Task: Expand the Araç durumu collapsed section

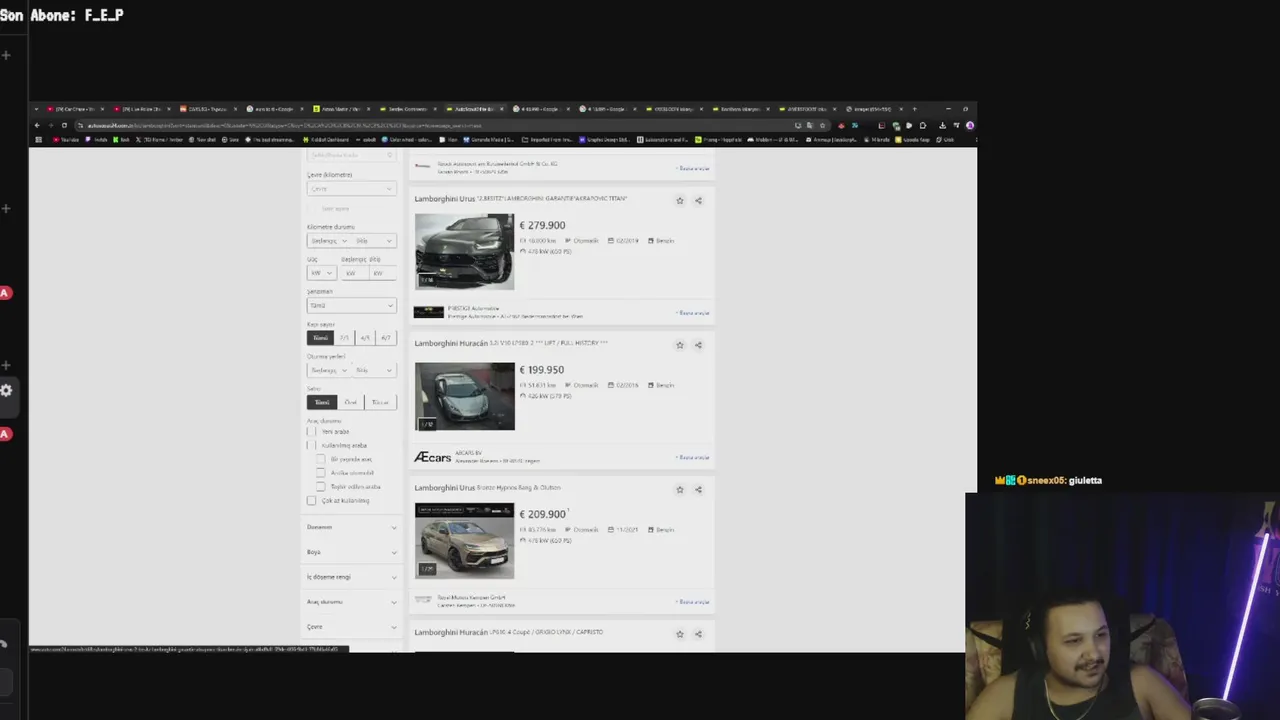Action: click(x=351, y=602)
